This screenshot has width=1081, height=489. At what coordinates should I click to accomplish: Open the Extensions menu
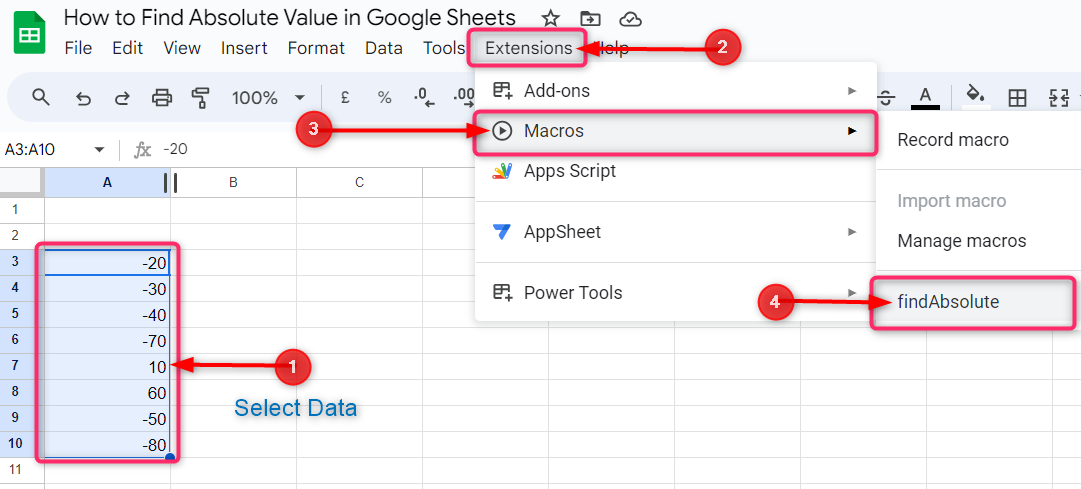coord(529,48)
